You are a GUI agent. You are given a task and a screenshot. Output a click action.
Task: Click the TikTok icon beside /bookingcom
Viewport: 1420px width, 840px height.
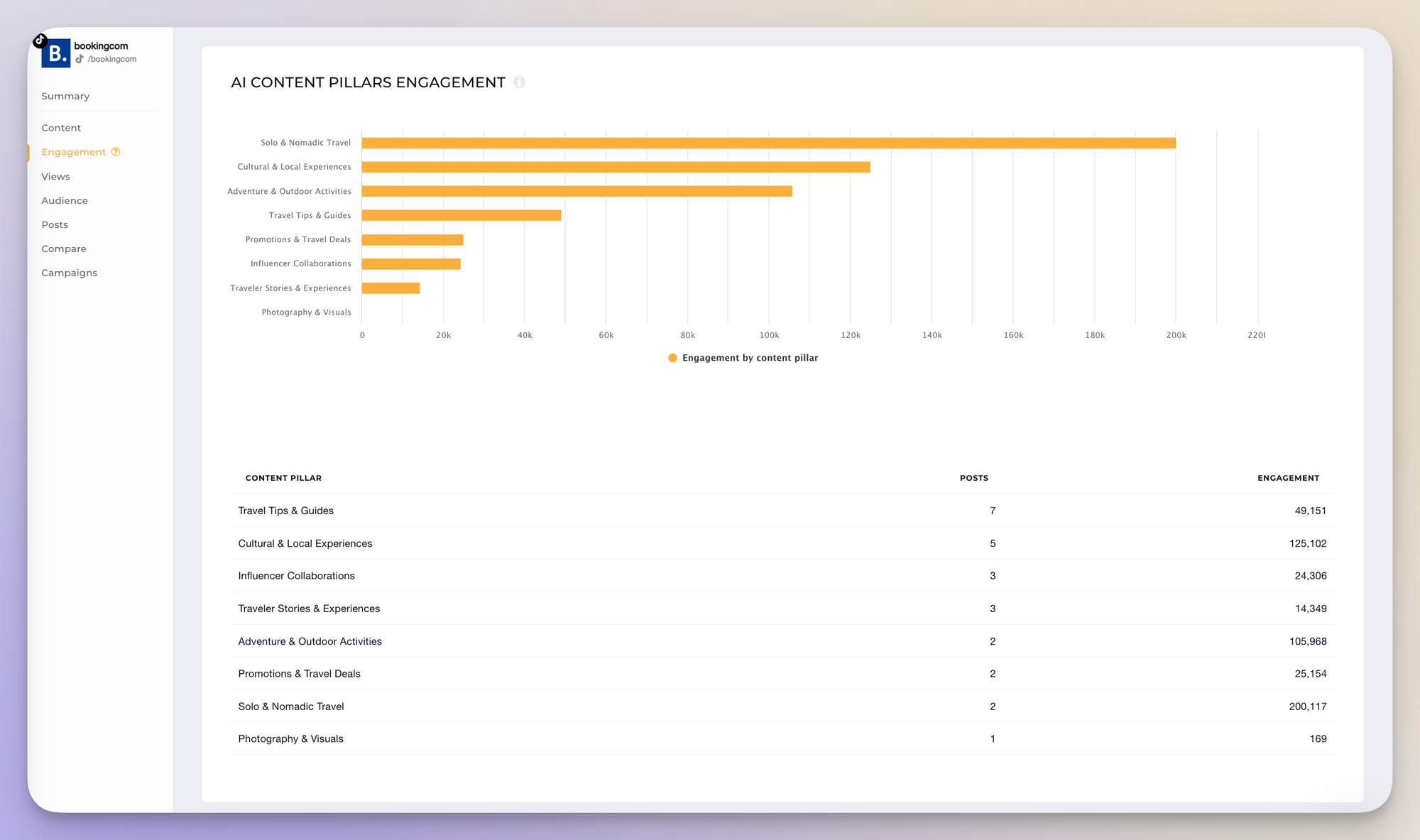click(x=80, y=59)
